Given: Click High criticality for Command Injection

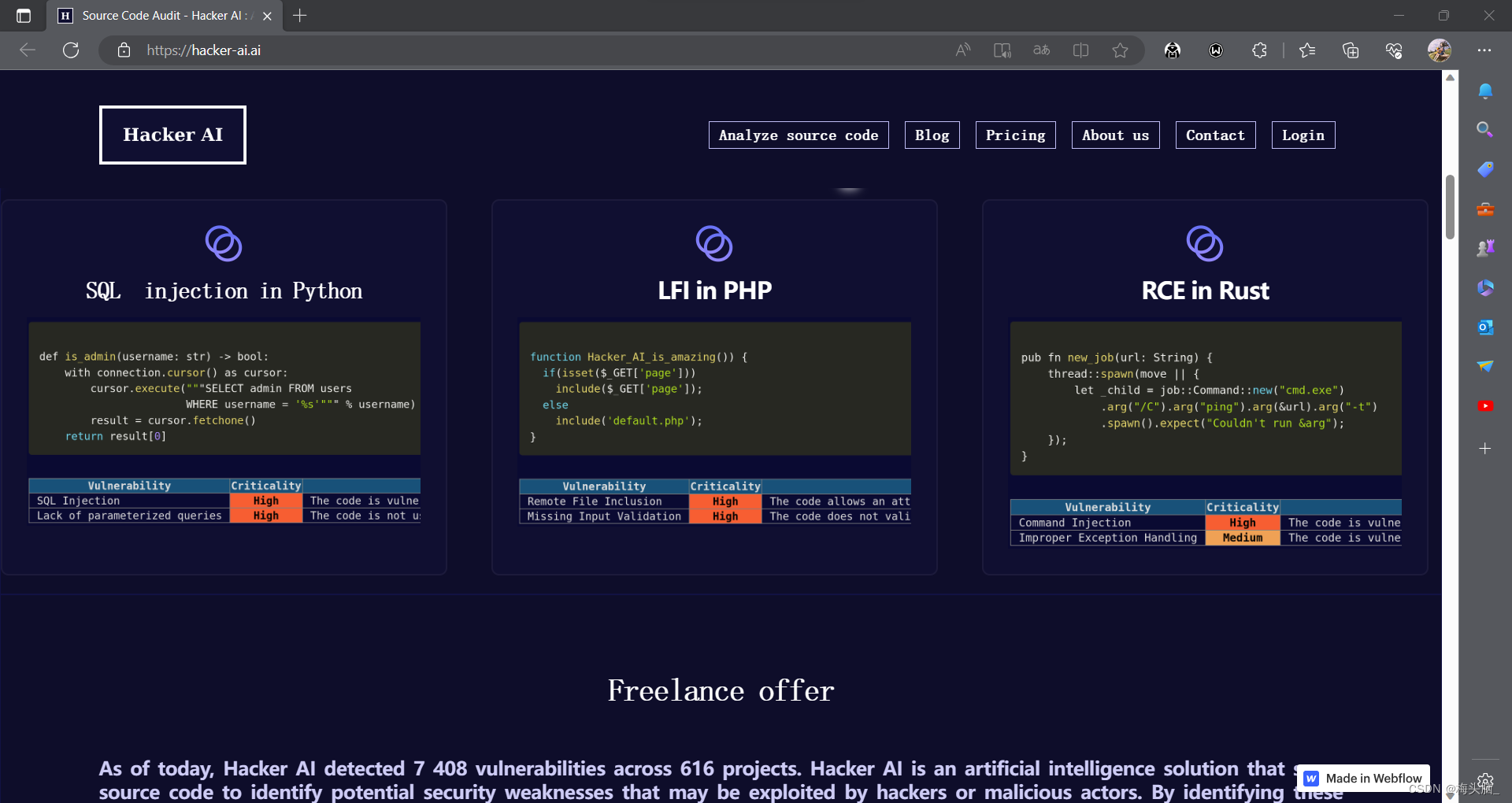Looking at the screenshot, I should pyautogui.click(x=1243, y=523).
